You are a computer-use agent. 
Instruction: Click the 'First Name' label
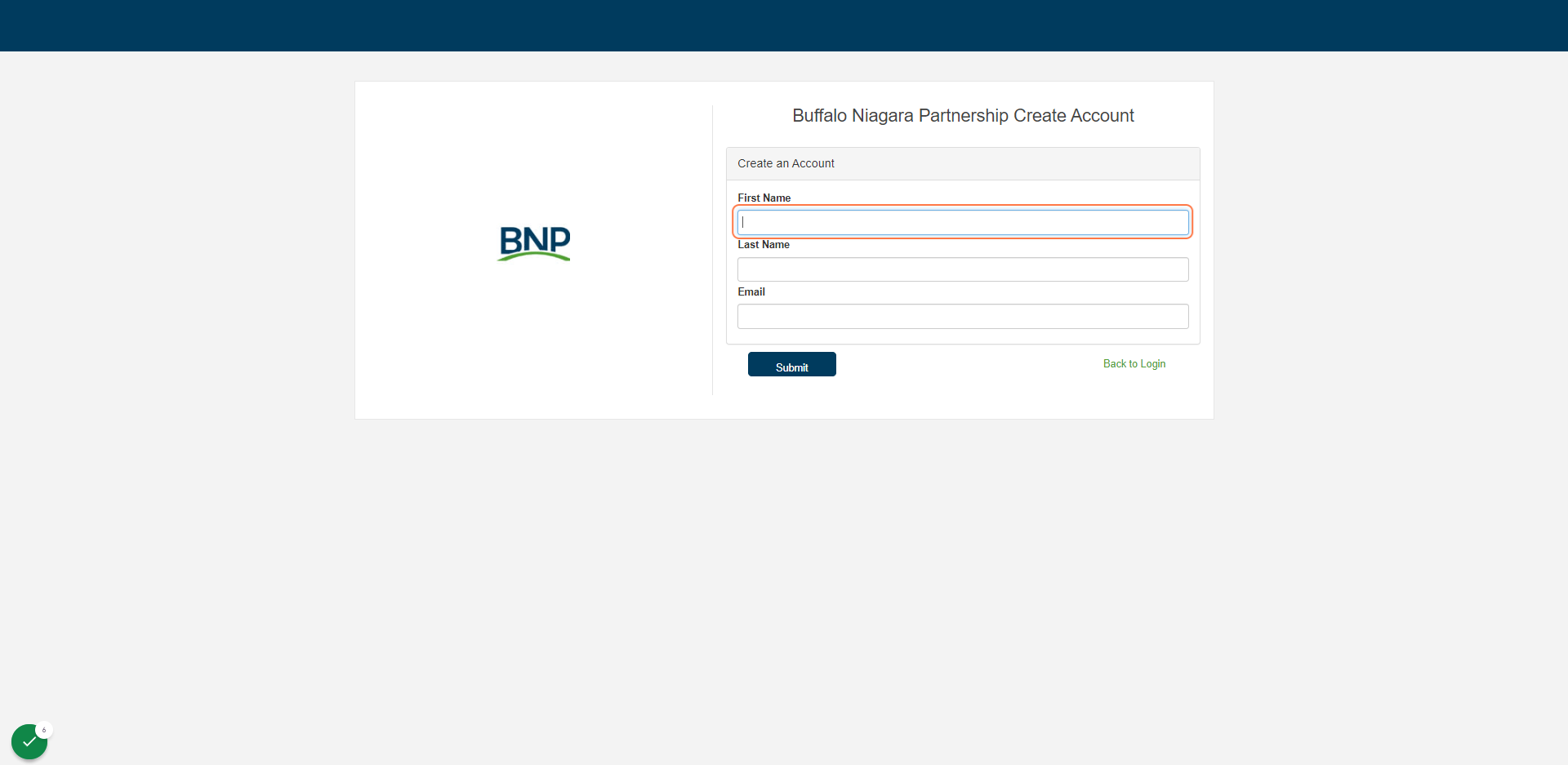pos(764,198)
